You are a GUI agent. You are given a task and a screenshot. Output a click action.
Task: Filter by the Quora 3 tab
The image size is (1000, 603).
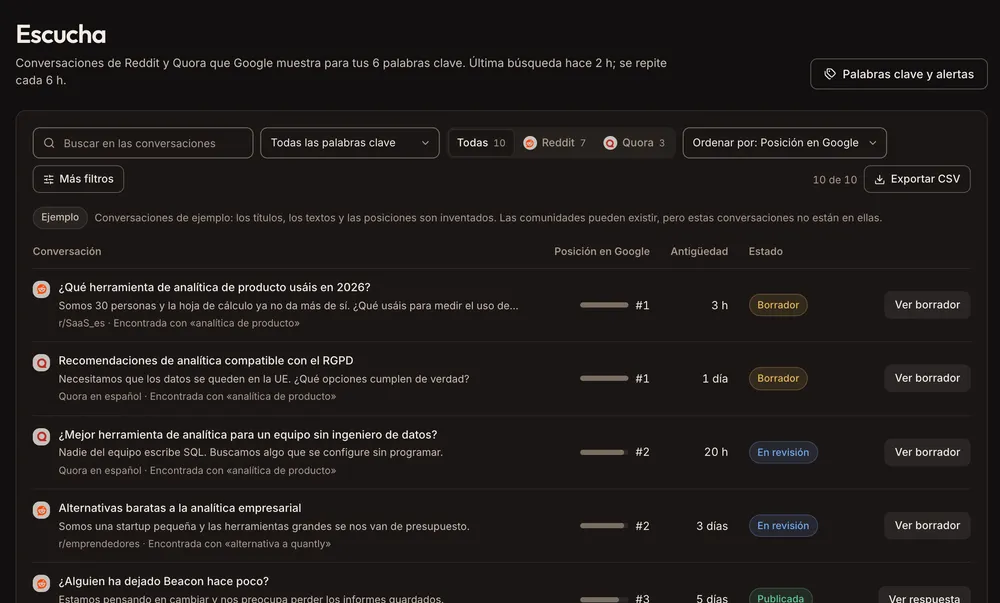[634, 143]
